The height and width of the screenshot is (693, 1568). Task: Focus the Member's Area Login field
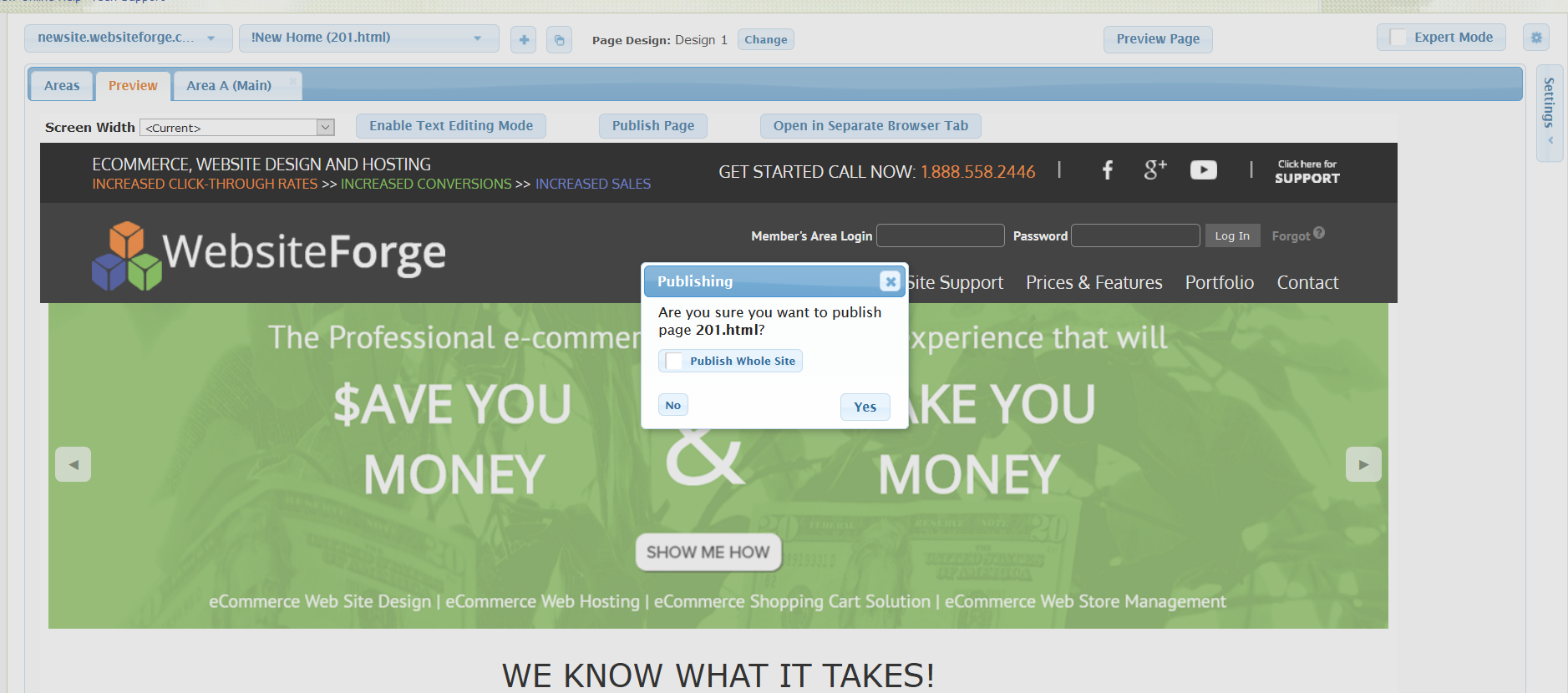click(x=941, y=235)
